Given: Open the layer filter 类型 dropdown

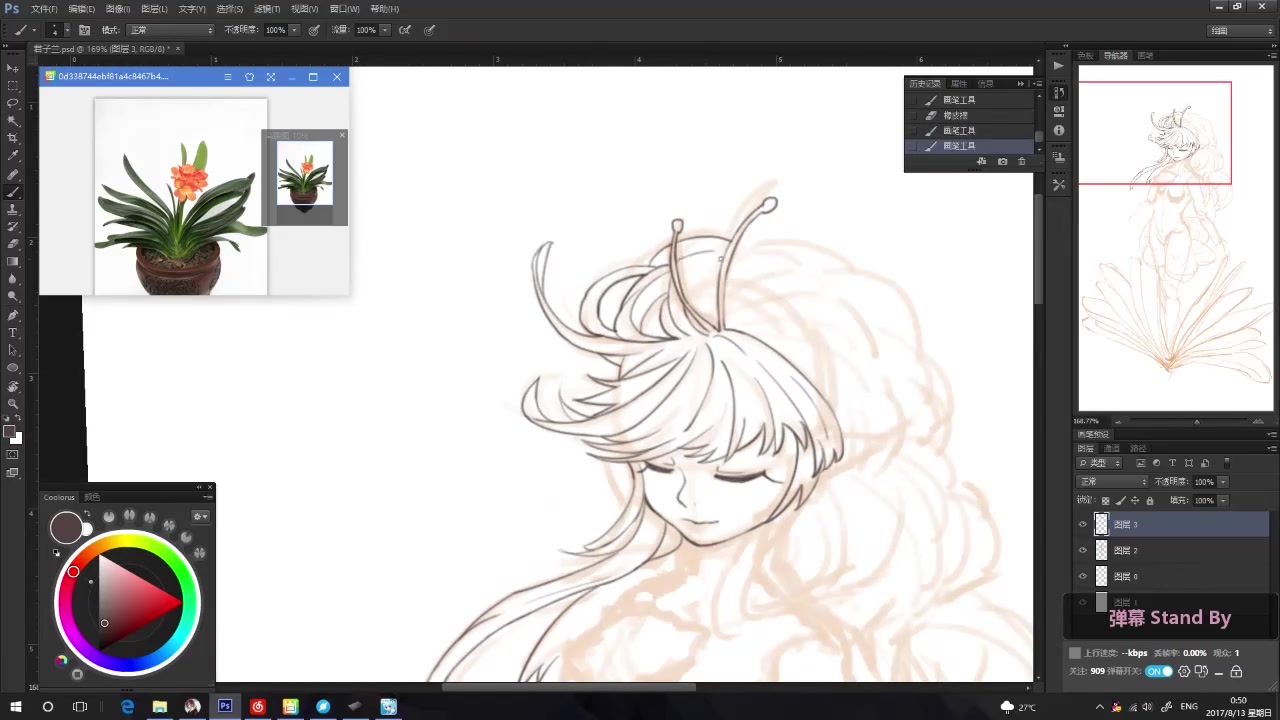Looking at the screenshot, I should click(x=1099, y=463).
